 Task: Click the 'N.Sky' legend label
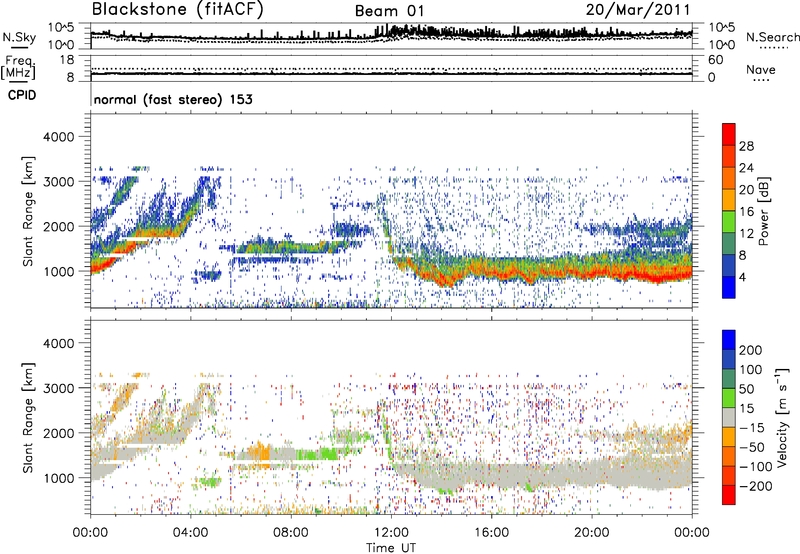(19, 37)
